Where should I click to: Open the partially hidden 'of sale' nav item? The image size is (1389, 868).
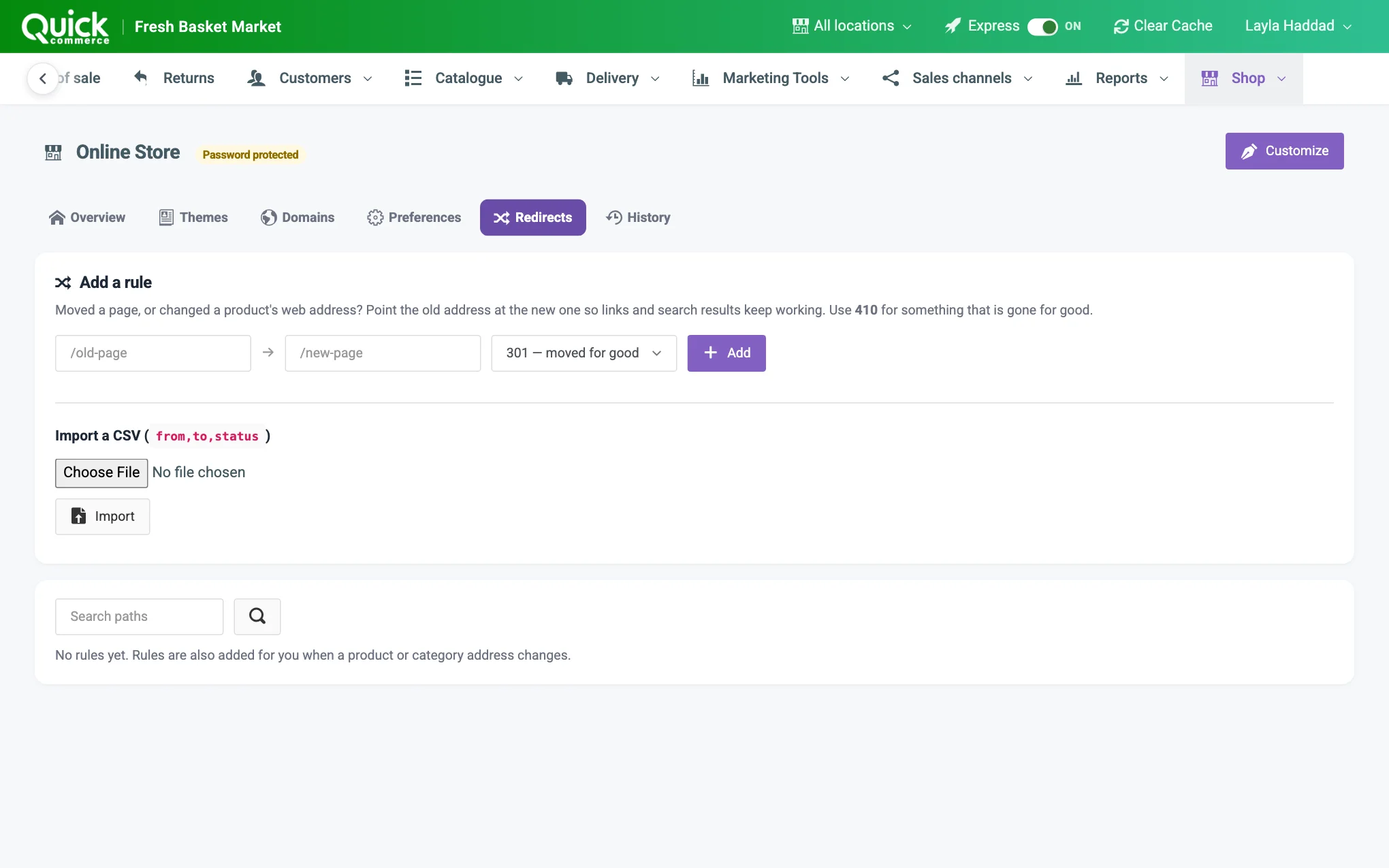pyautogui.click(x=80, y=78)
